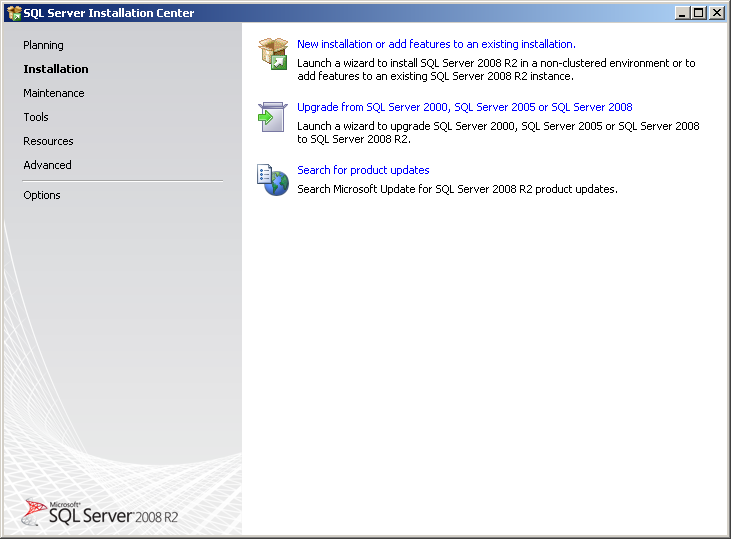The height and width of the screenshot is (539, 731).
Task: Click the new installation box icon
Action: click(x=273, y=54)
